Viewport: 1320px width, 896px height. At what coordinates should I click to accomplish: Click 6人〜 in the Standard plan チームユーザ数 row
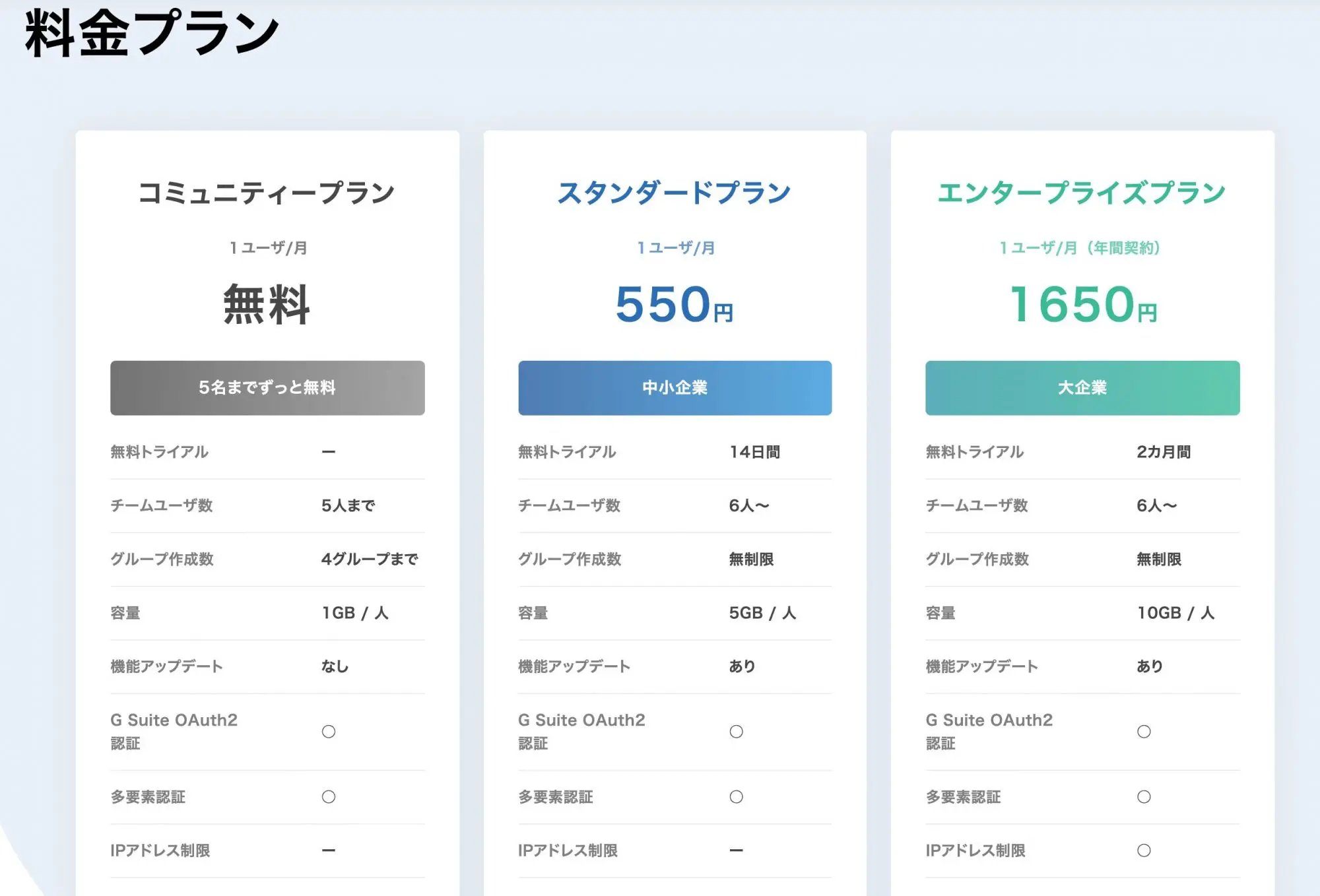[x=749, y=505]
